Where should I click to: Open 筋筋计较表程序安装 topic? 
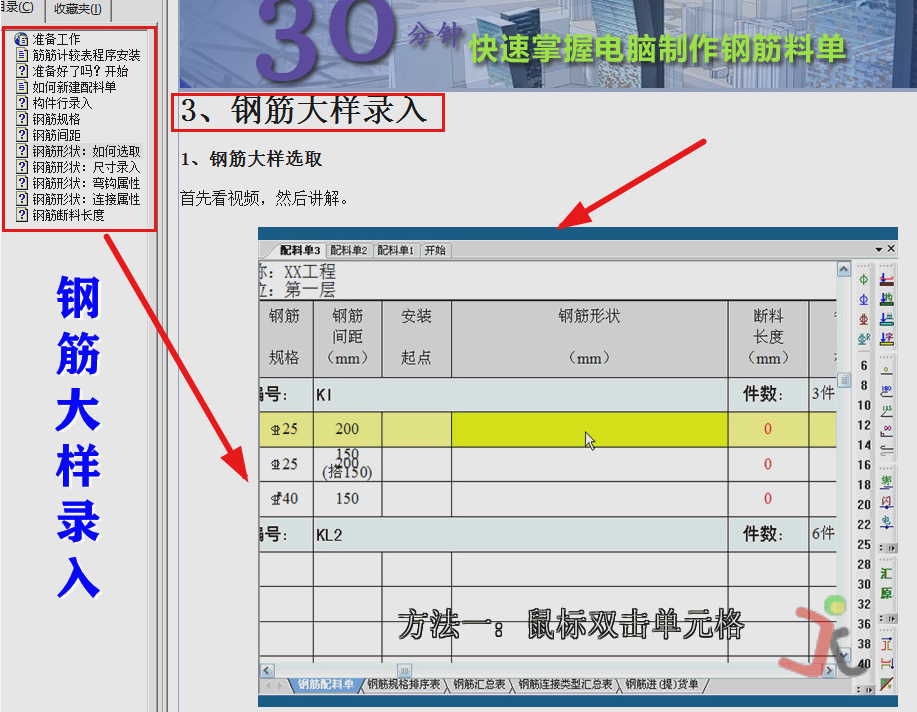tap(87, 56)
